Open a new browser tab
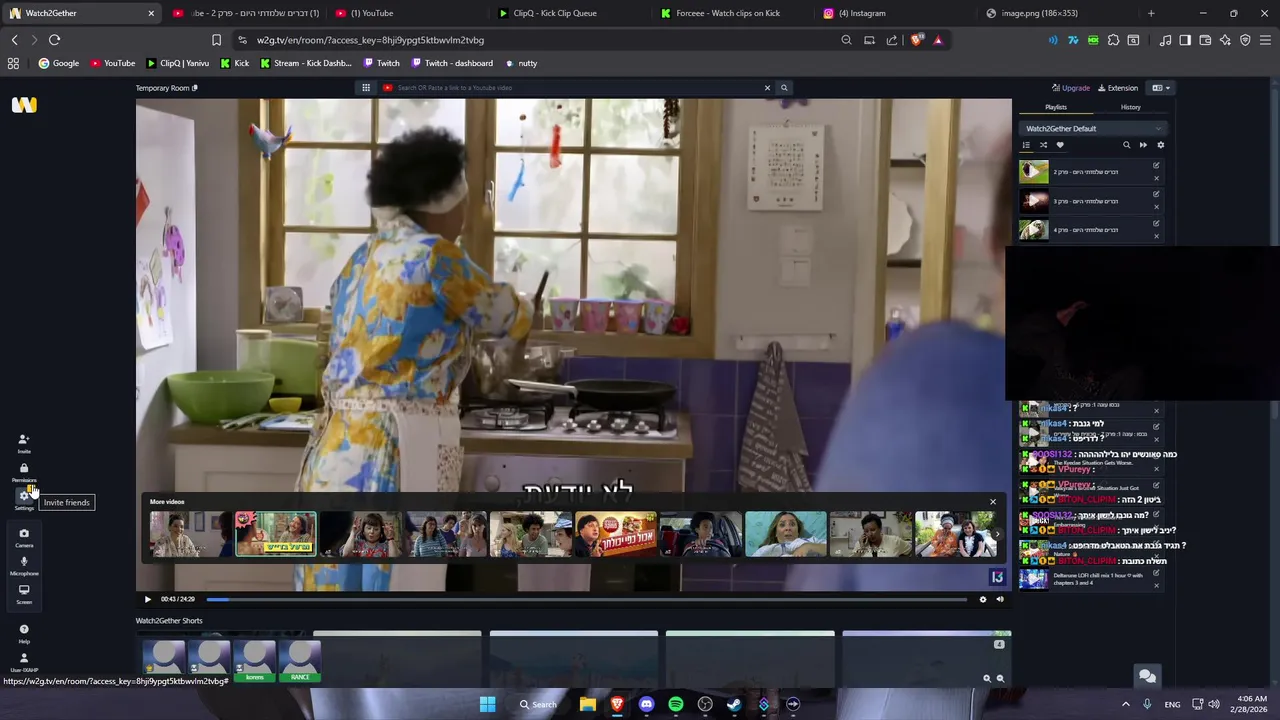The height and width of the screenshot is (720, 1280). (1151, 13)
